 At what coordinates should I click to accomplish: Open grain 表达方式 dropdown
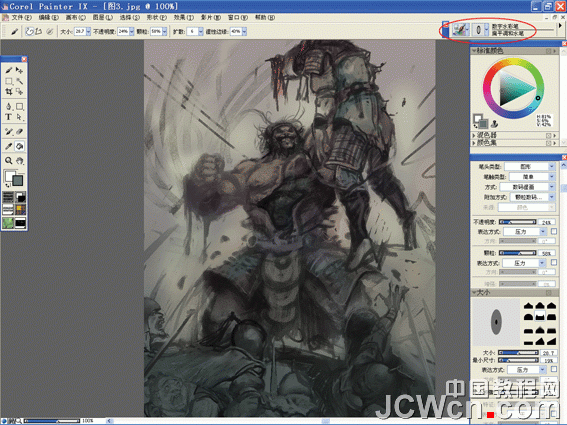coord(524,263)
